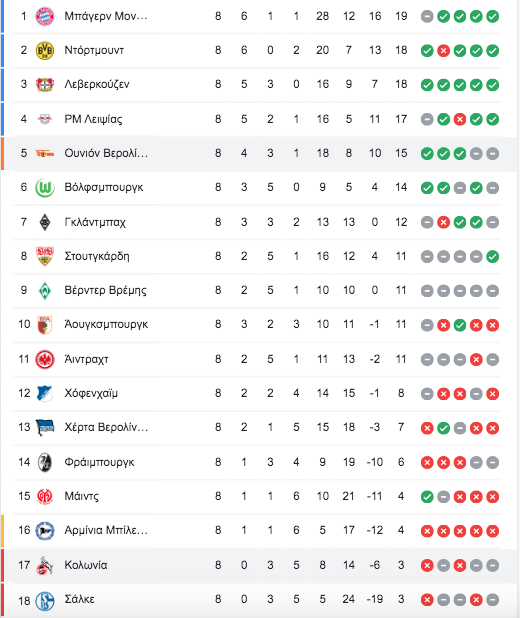
Task: Click the Schalke blue crest
Action: click(45, 601)
